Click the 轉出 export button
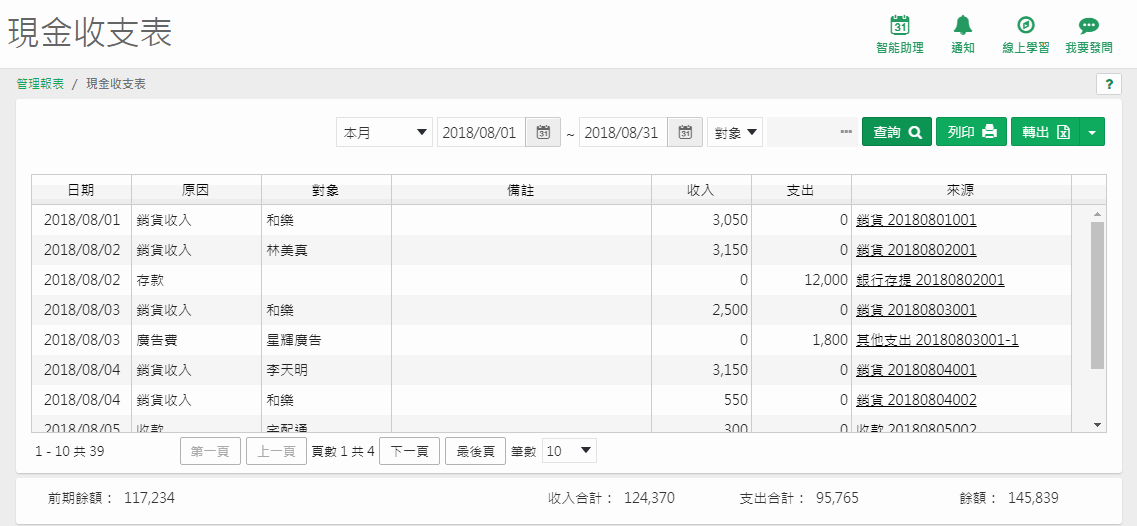Viewport: 1137px width, 526px height. click(x=1046, y=132)
